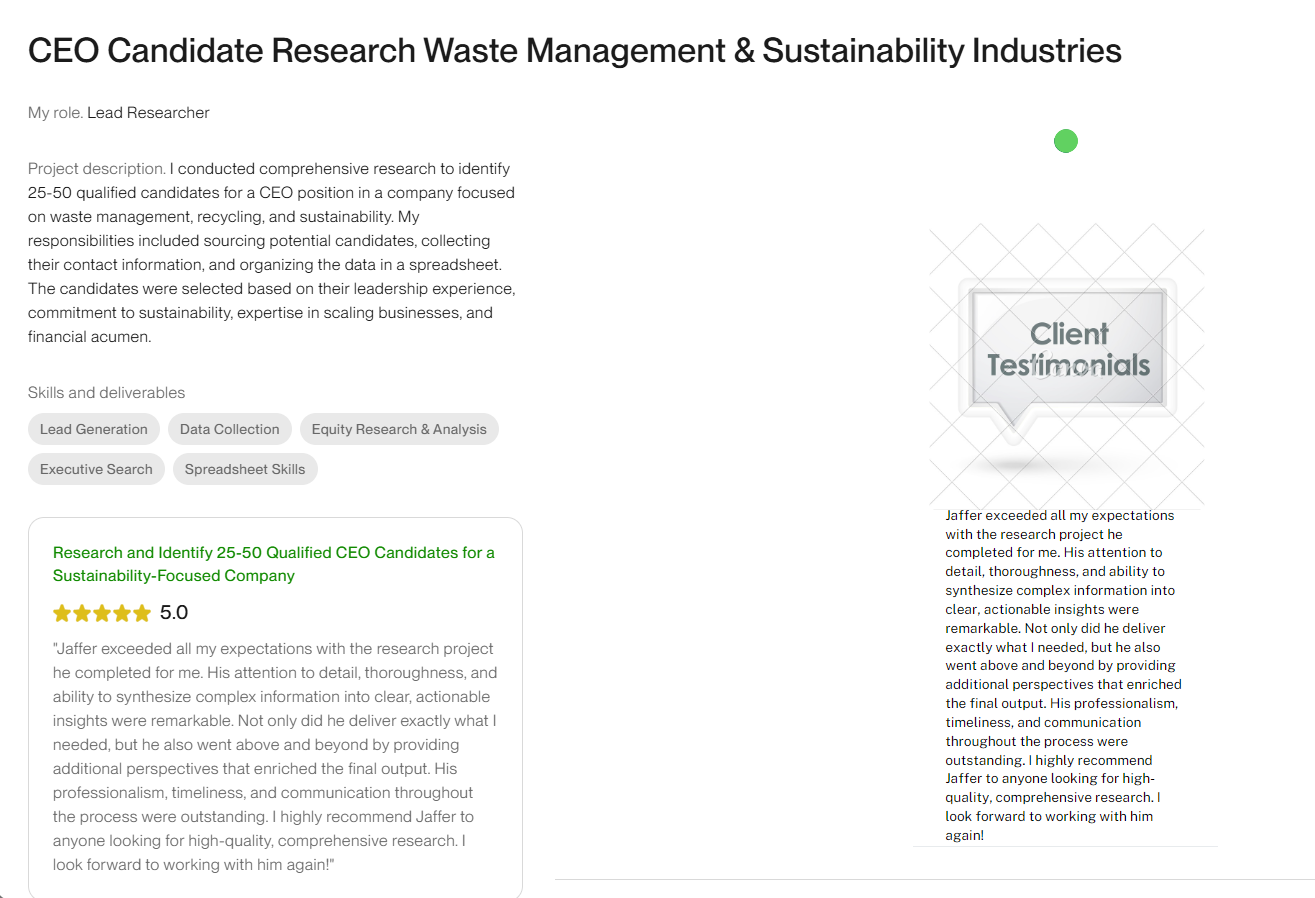This screenshot has height=898, width=1315.
Task: Click the 'Lead Researcher' role text
Action: coord(148,113)
